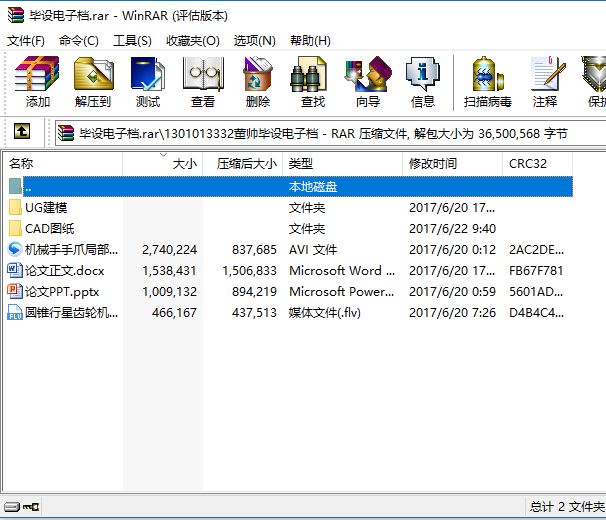
Task: Select the UG建模 folder name
Action: click(x=46, y=208)
